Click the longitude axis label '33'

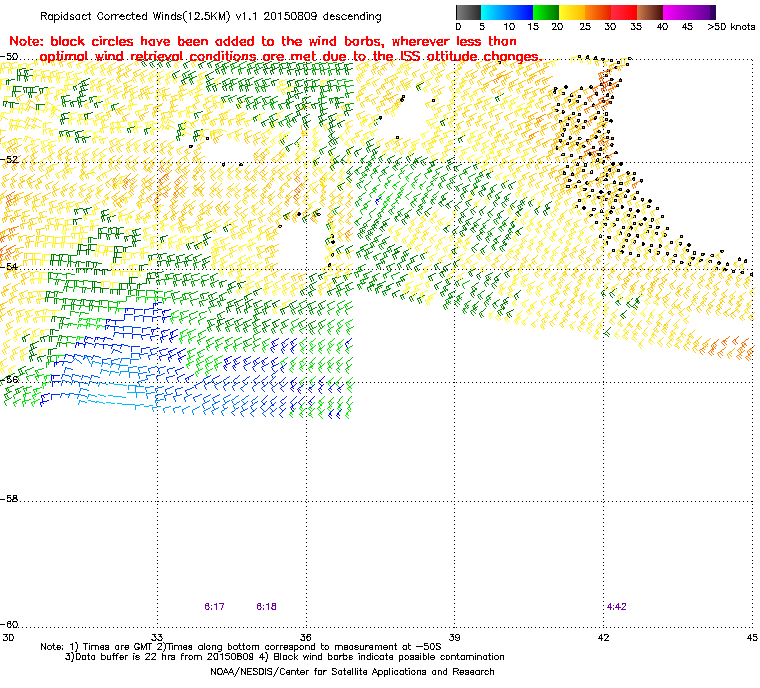pyautogui.click(x=157, y=637)
